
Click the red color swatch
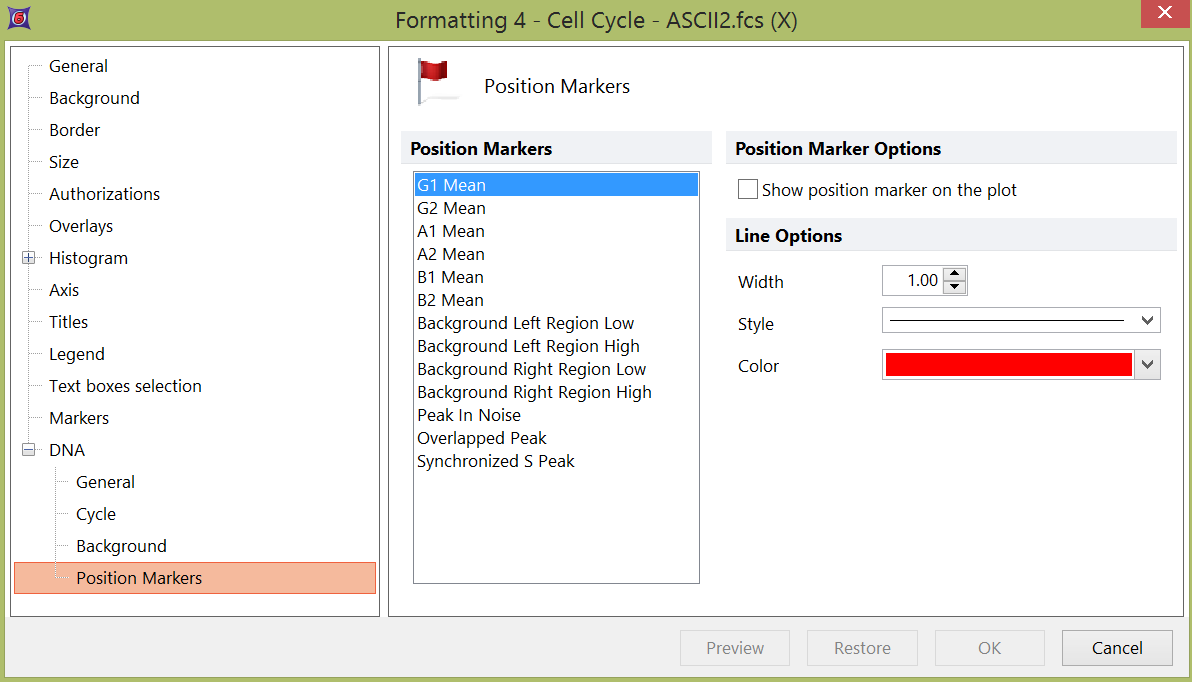click(x=1007, y=365)
